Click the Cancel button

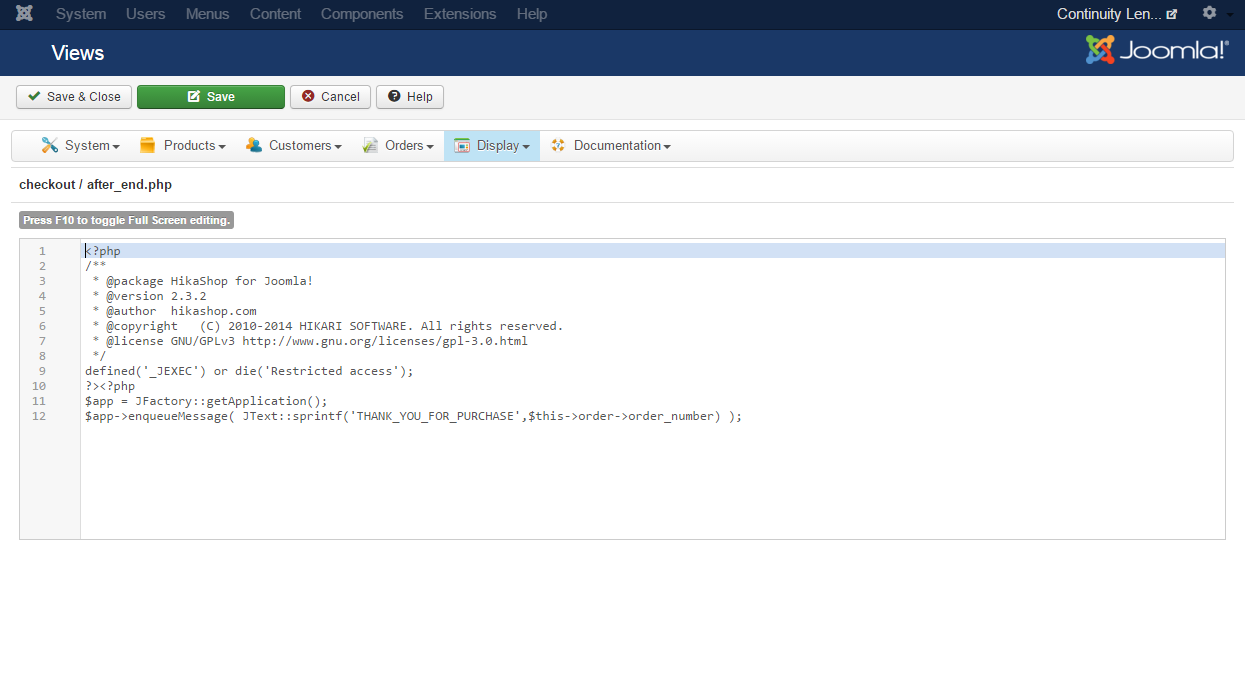(x=331, y=97)
